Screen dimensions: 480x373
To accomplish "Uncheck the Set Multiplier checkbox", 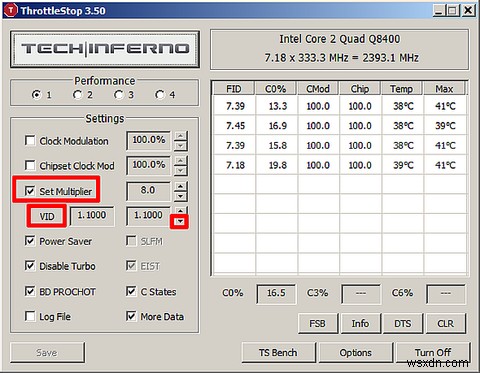I will point(30,191).
